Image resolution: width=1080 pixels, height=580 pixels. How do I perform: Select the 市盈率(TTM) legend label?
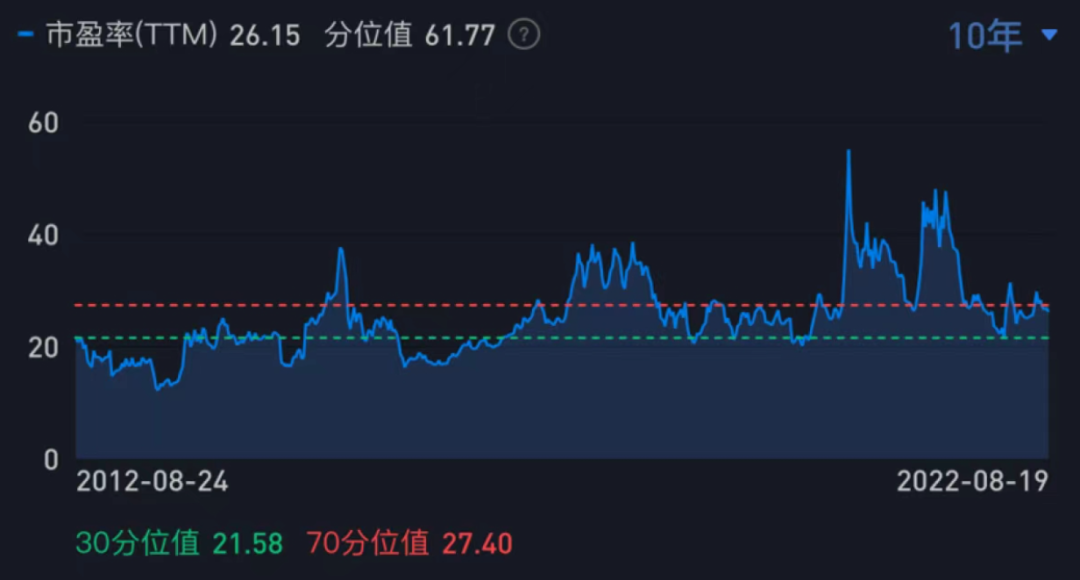tap(132, 35)
